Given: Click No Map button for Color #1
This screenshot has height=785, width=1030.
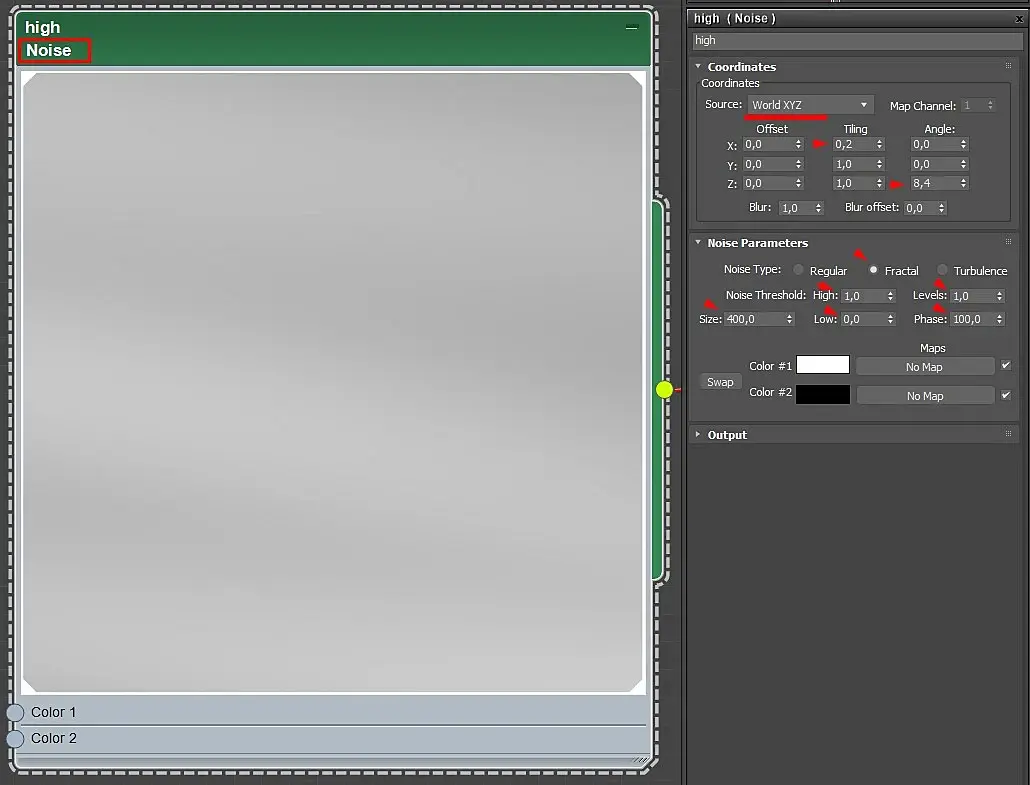Looking at the screenshot, I should point(924,367).
